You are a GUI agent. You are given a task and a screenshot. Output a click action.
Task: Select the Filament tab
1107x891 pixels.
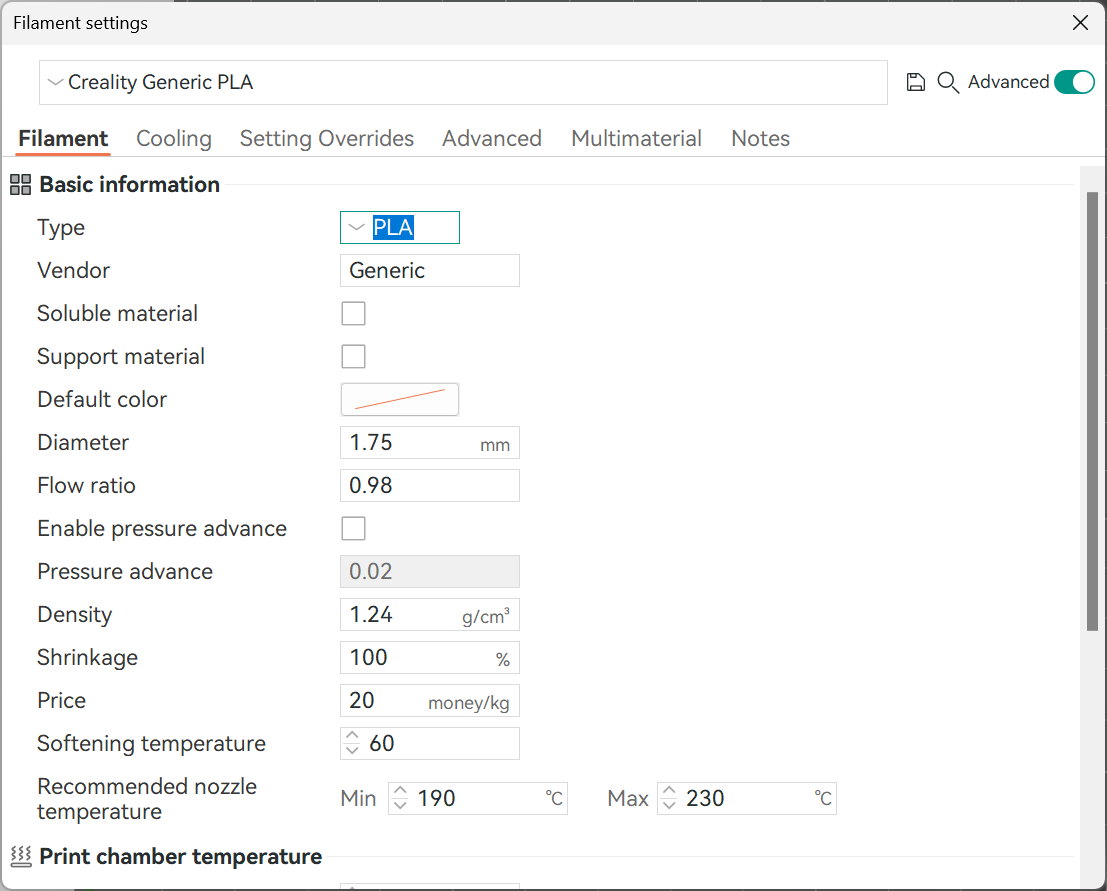click(64, 138)
